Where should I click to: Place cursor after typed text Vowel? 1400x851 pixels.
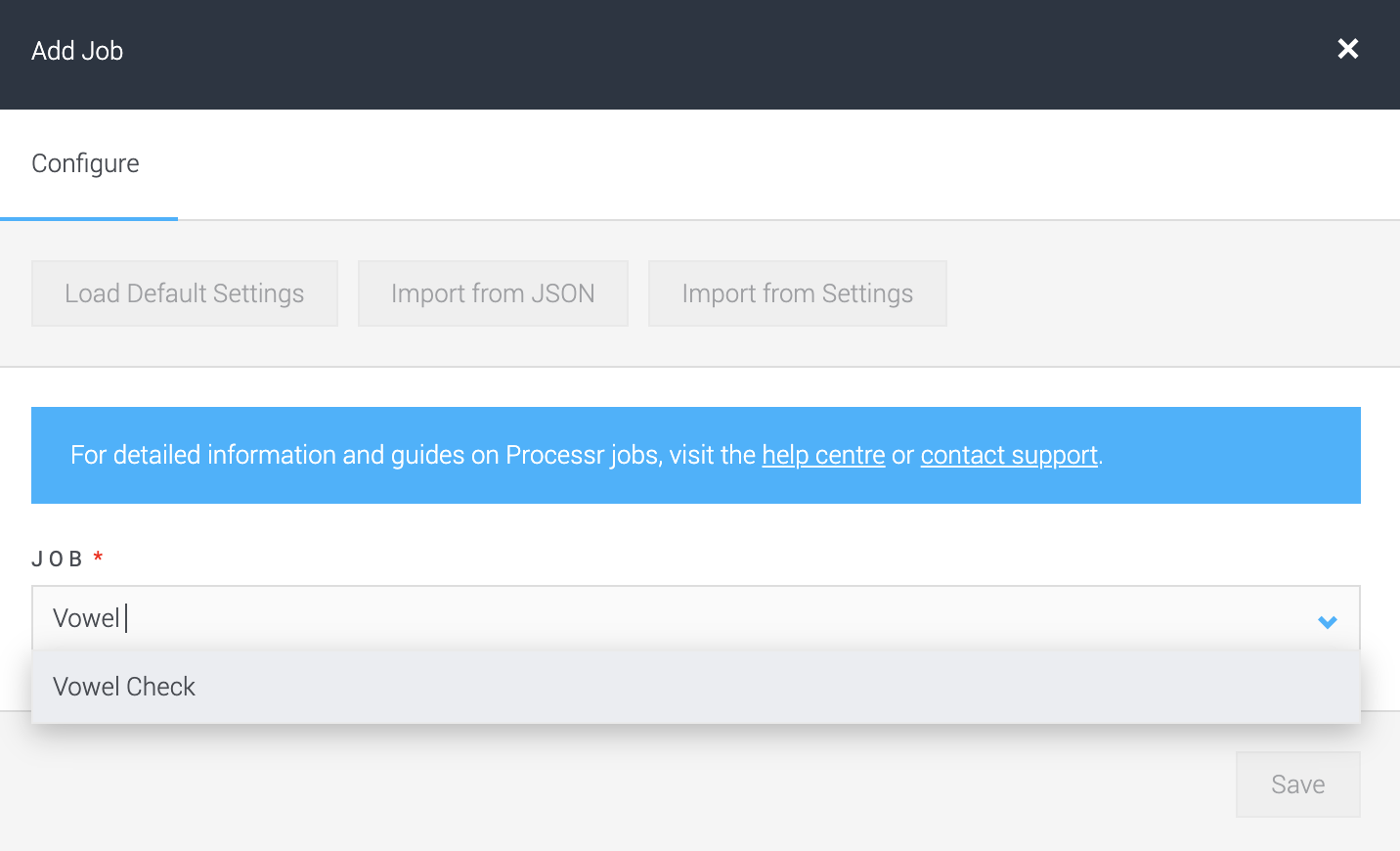coord(124,618)
